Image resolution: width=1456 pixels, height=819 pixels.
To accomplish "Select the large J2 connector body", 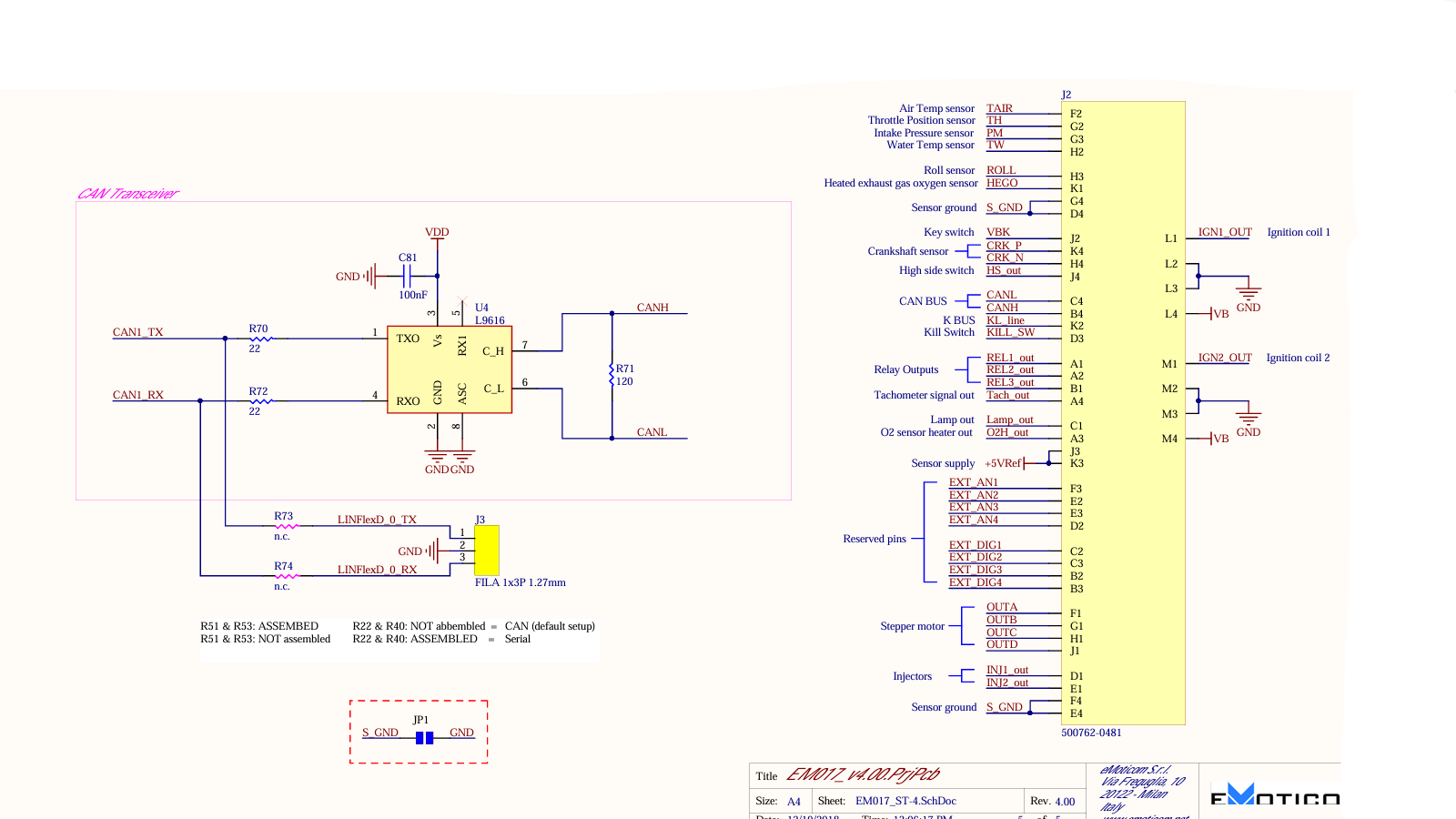I will [1123, 413].
